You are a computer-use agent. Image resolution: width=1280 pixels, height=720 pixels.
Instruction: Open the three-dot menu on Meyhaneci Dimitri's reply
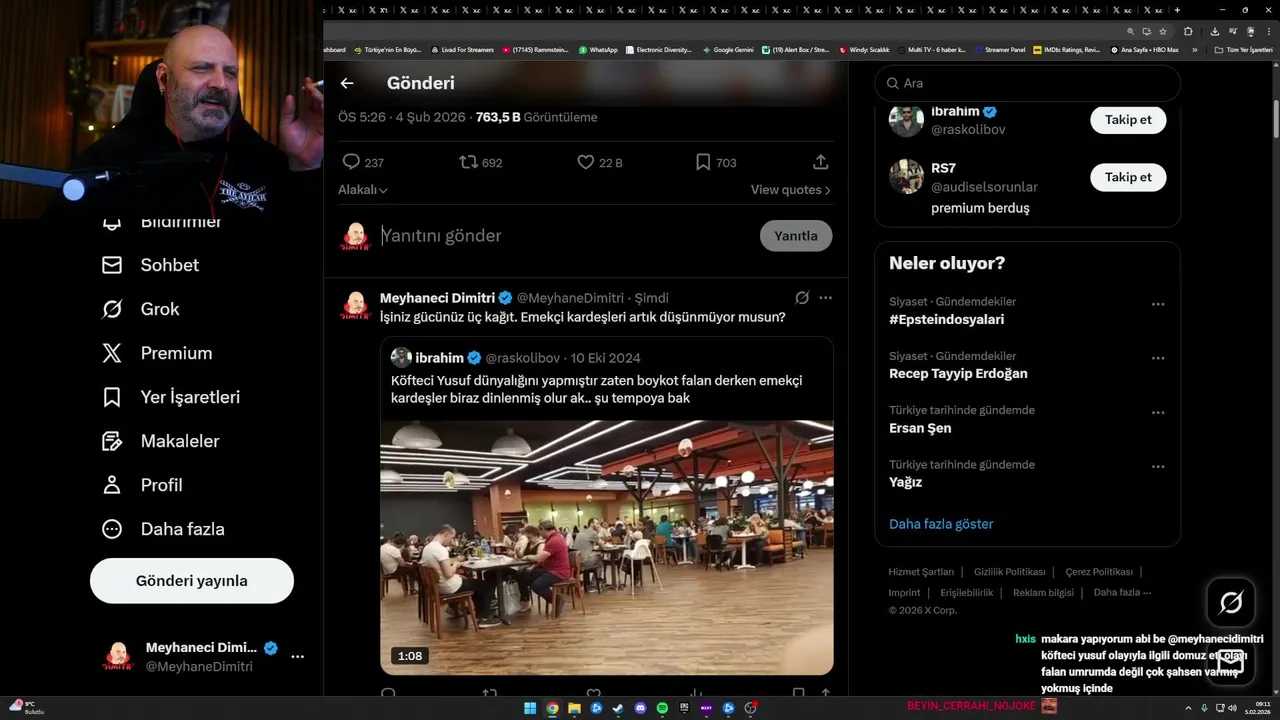[825, 298]
